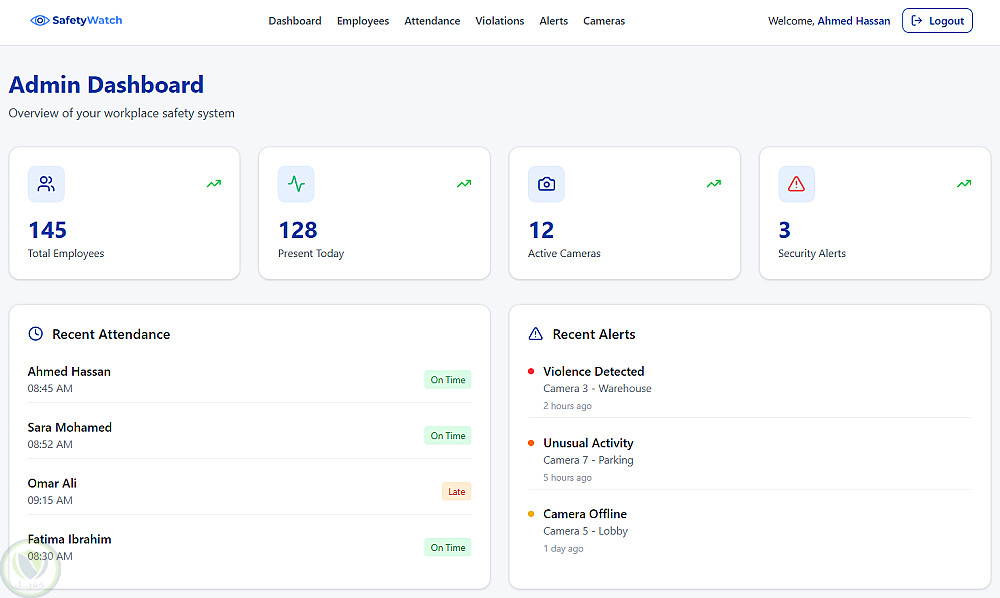Image resolution: width=1000 pixels, height=598 pixels.
Task: Click the Late badge for Omar Ali
Action: click(x=456, y=492)
